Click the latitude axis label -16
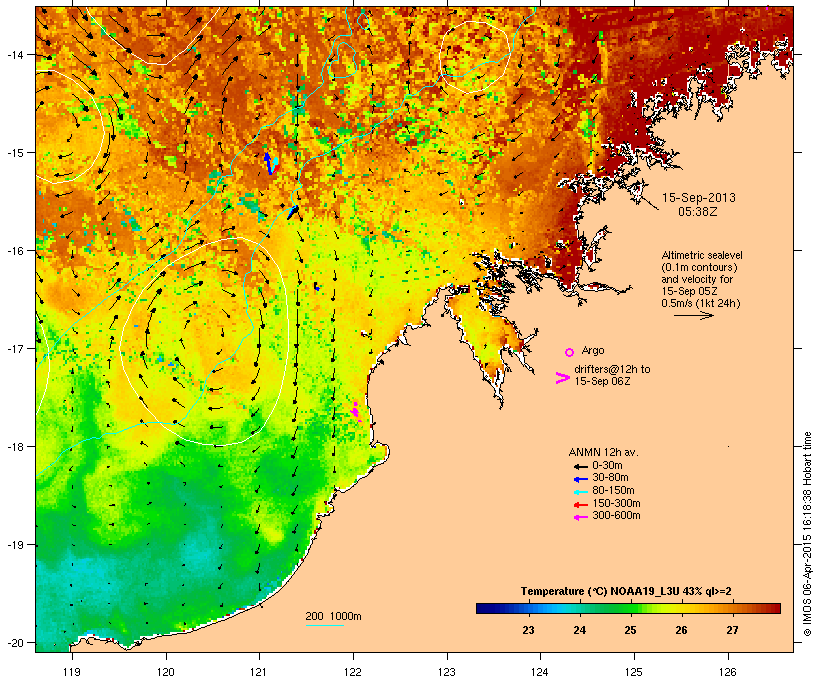 pyautogui.click(x=14, y=251)
